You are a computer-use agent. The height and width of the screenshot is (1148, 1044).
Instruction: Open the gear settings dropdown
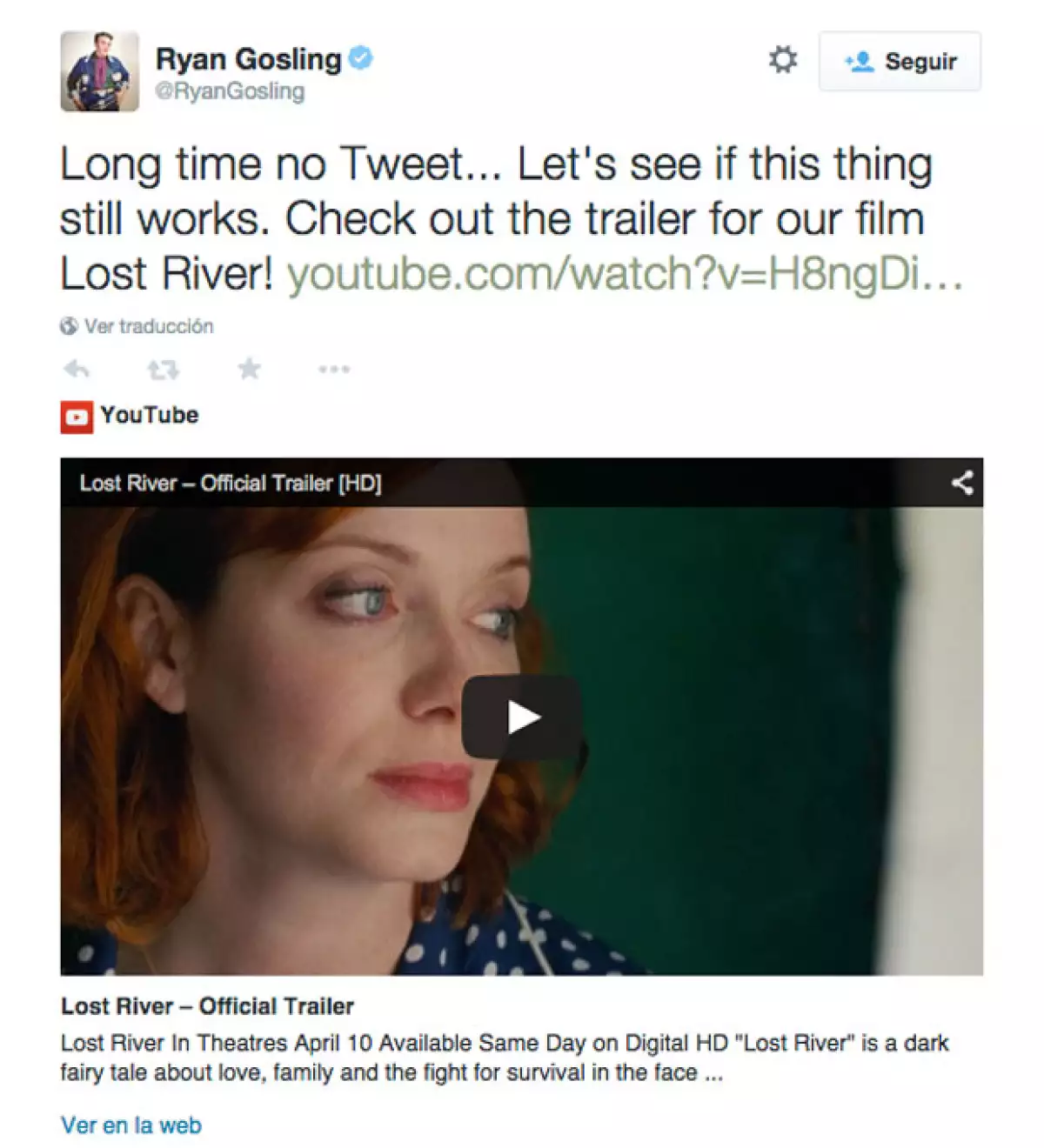pyautogui.click(x=783, y=60)
